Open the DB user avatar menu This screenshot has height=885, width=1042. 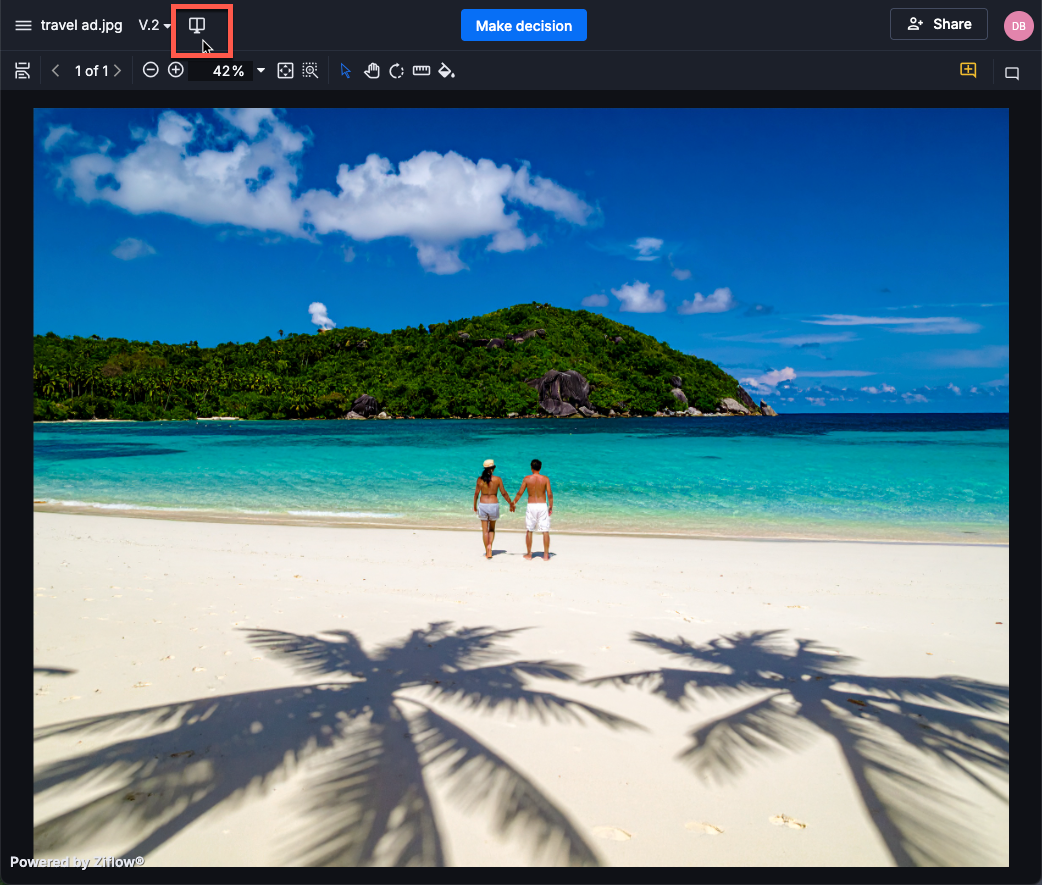click(1017, 26)
